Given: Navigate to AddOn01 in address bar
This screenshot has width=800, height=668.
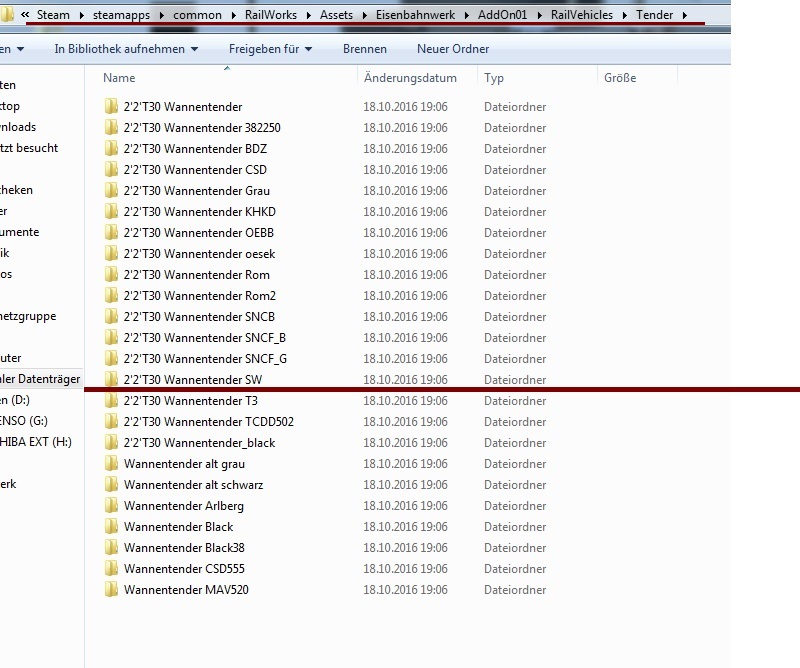Looking at the screenshot, I should click(x=502, y=15).
